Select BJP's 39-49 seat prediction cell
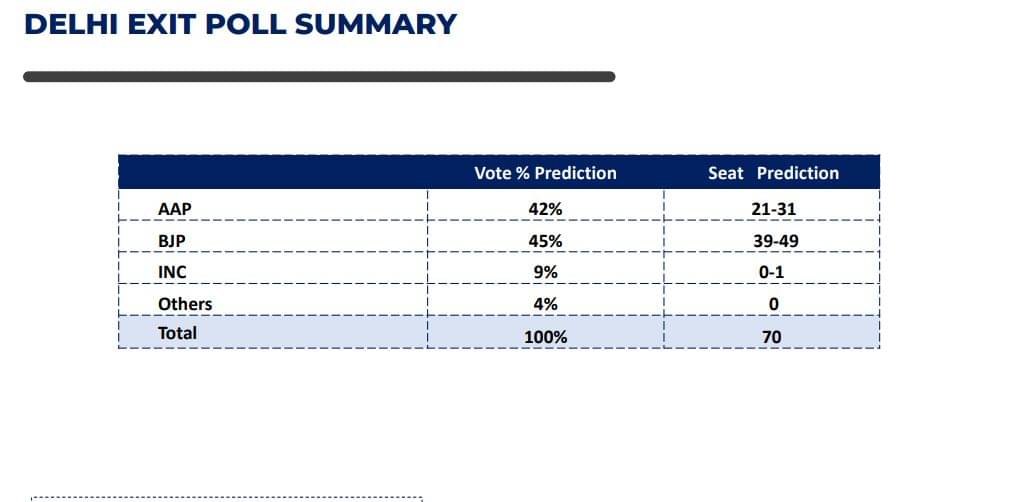 click(772, 241)
